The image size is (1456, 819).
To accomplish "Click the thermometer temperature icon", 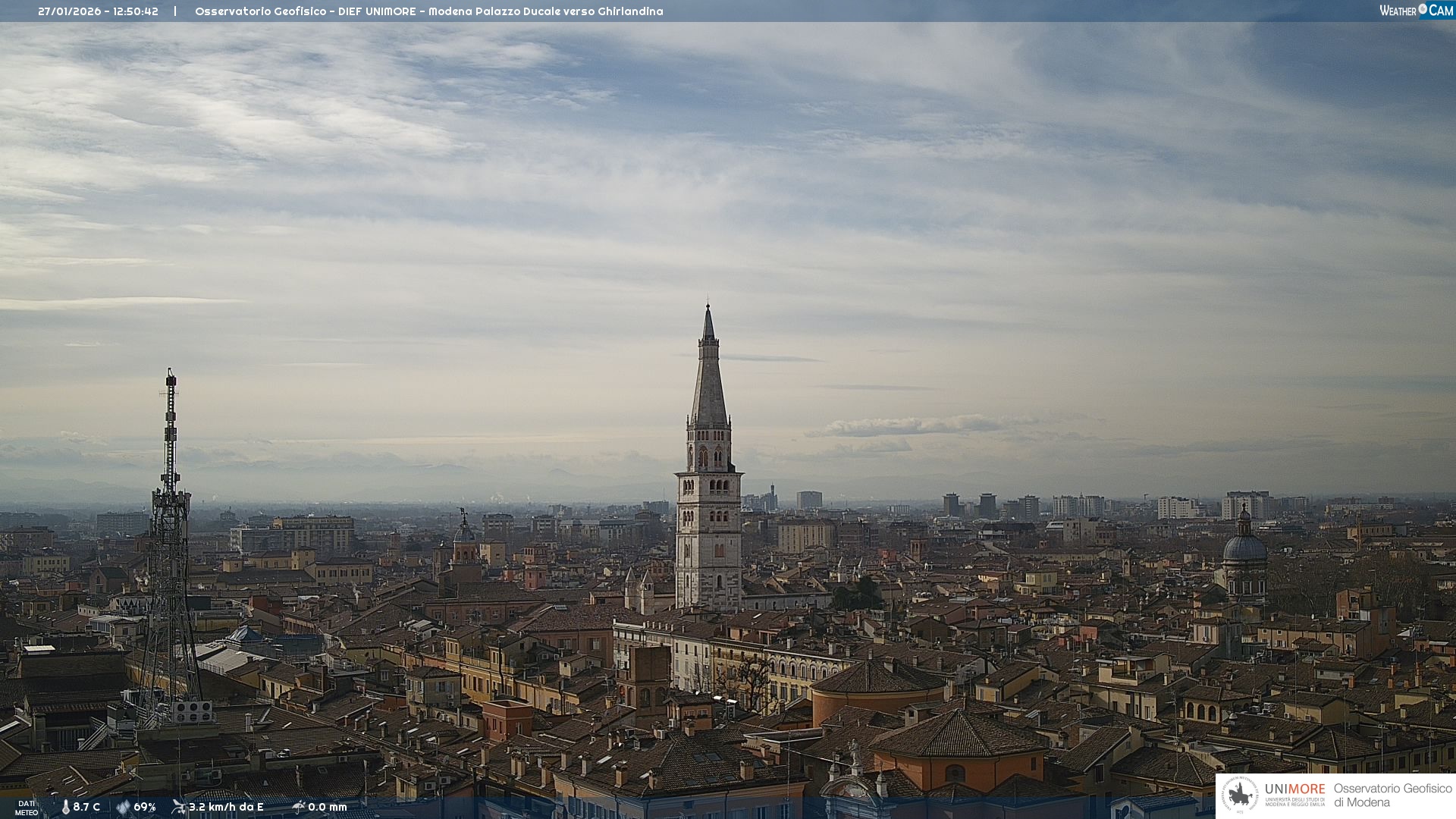I will click(x=66, y=807).
